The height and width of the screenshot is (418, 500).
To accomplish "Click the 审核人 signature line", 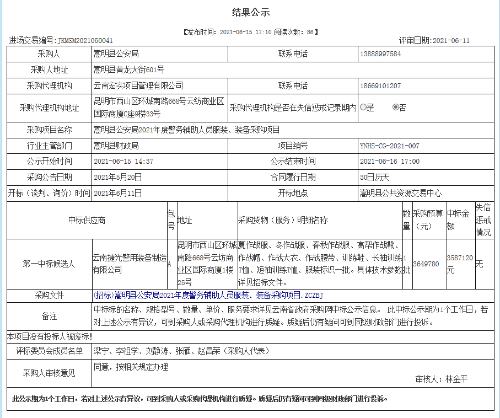I will click(x=441, y=379).
